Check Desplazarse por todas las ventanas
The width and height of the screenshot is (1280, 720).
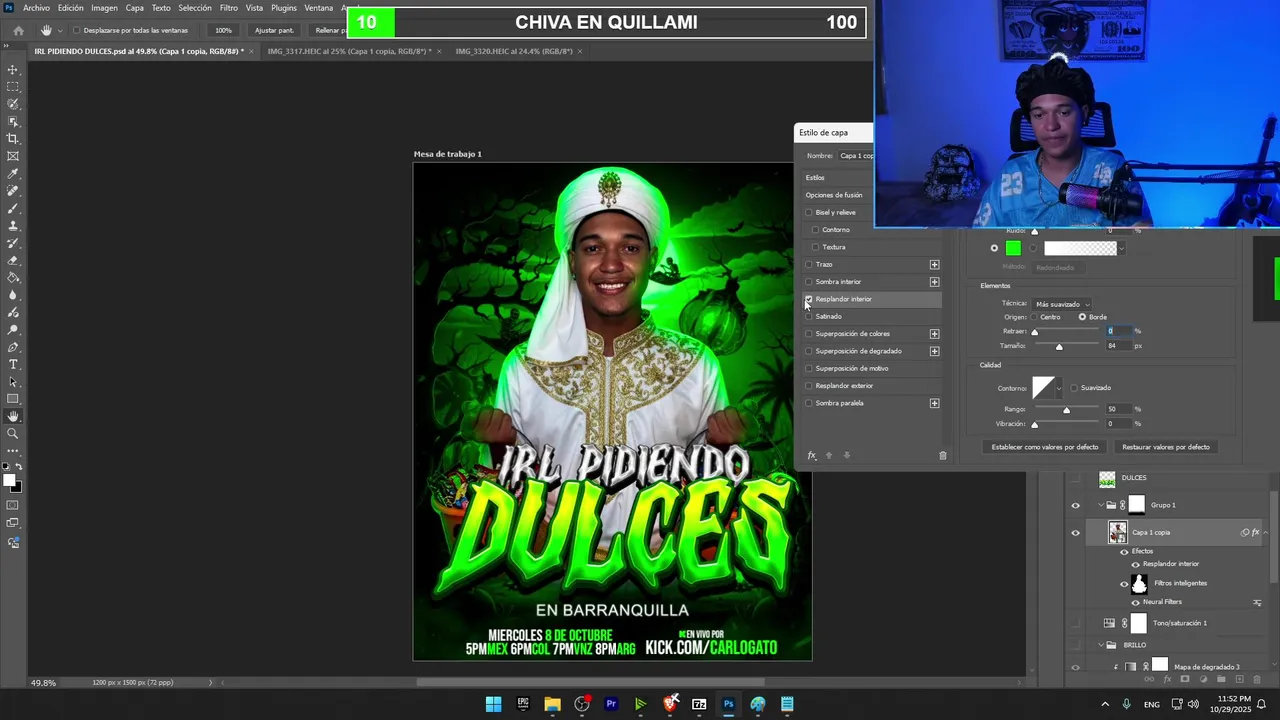(x=77, y=30)
